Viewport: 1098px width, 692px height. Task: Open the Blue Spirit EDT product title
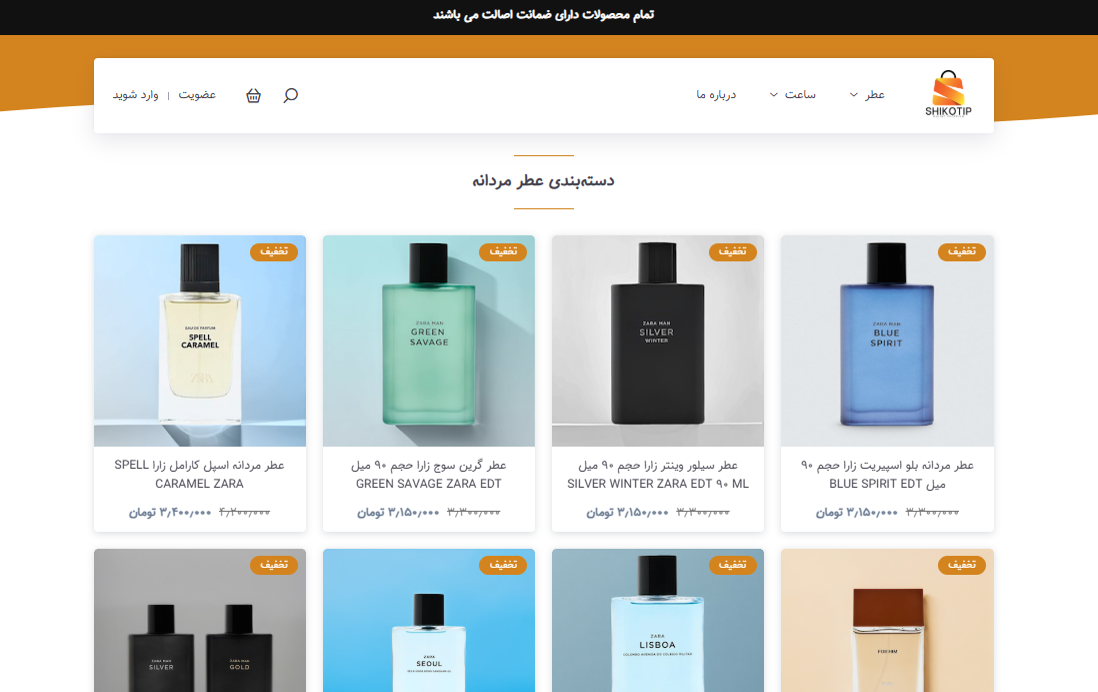[887, 474]
